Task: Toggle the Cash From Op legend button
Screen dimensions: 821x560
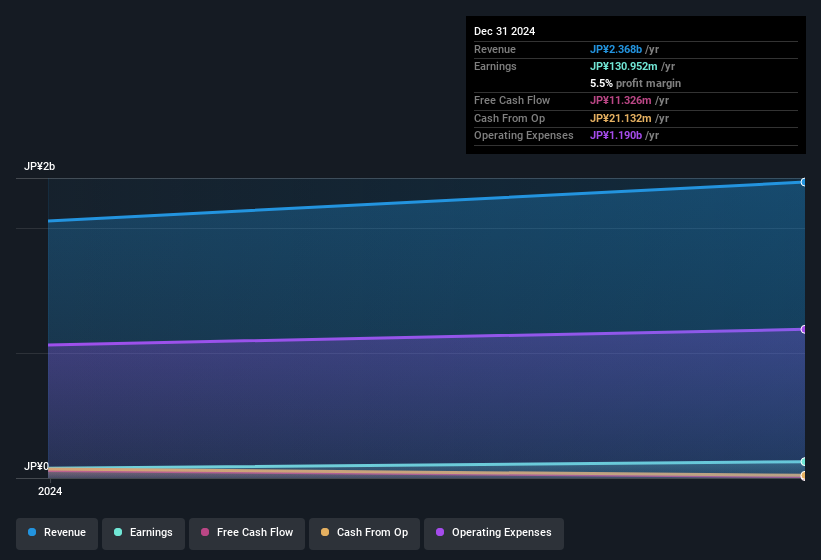Action: tap(364, 533)
